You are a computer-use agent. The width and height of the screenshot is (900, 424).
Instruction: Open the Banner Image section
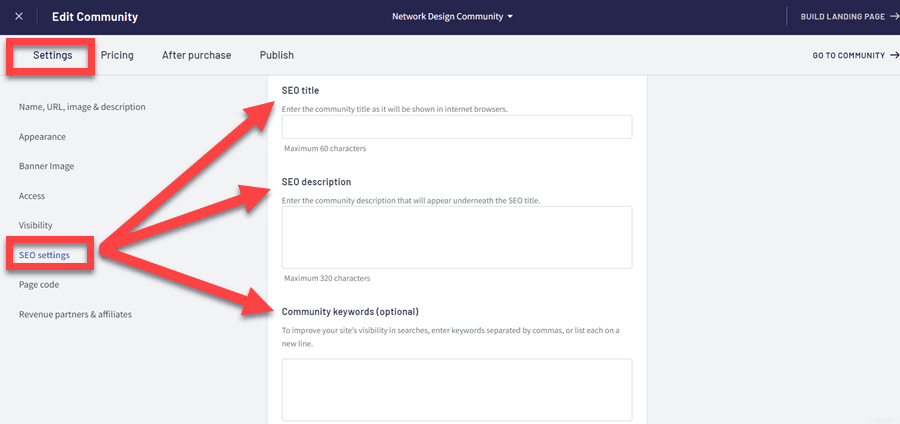pyautogui.click(x=46, y=166)
